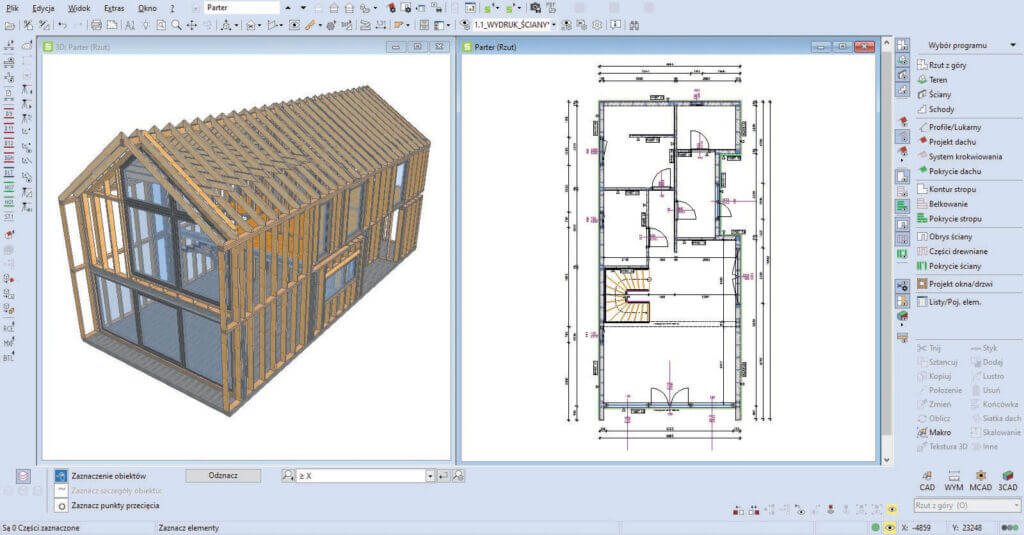Screen dimensions: 1024x535
Task: Switch to 3CAD mode
Action: click(x=1007, y=480)
